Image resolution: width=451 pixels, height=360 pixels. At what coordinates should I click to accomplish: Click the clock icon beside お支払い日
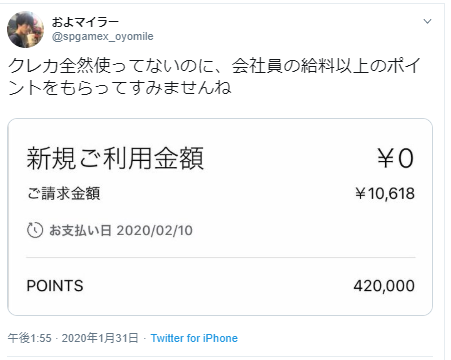coord(35,230)
